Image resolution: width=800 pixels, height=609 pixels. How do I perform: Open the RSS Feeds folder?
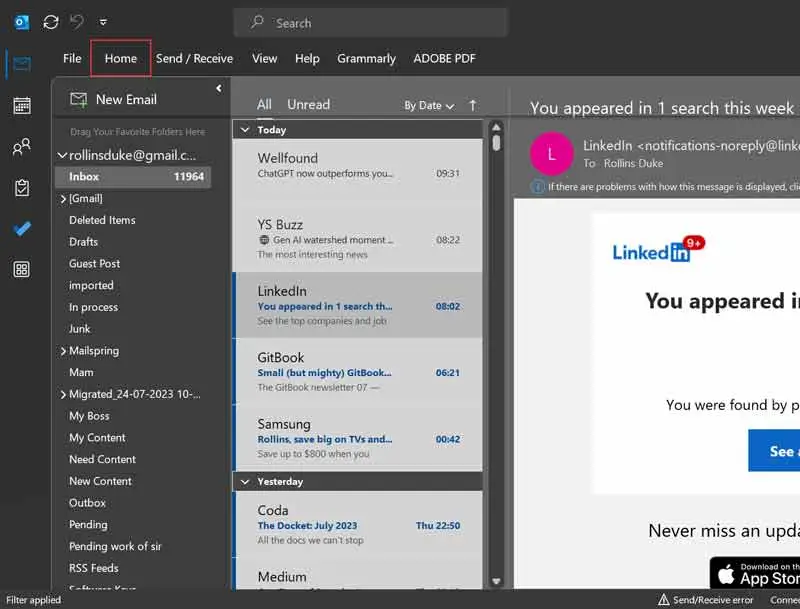93,568
